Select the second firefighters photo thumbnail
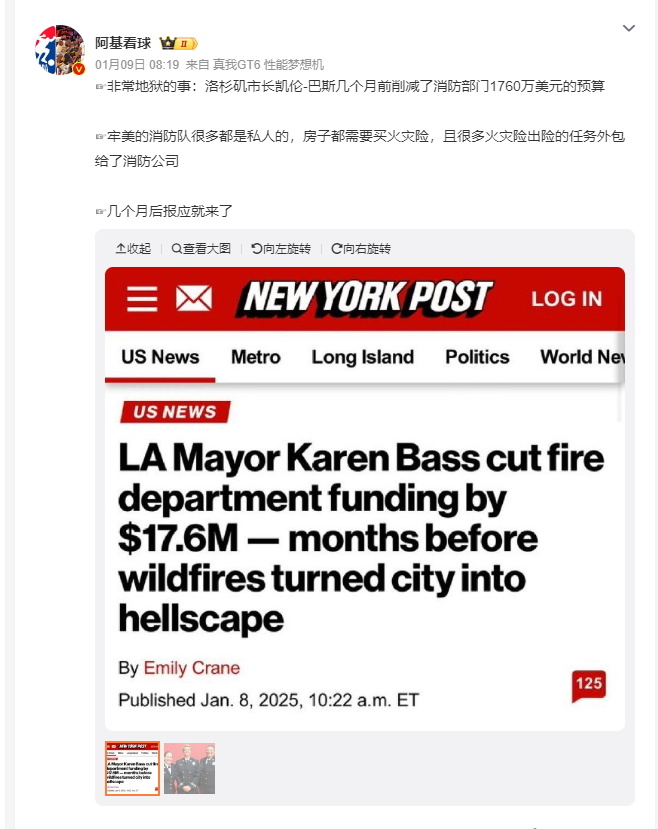 [x=189, y=768]
